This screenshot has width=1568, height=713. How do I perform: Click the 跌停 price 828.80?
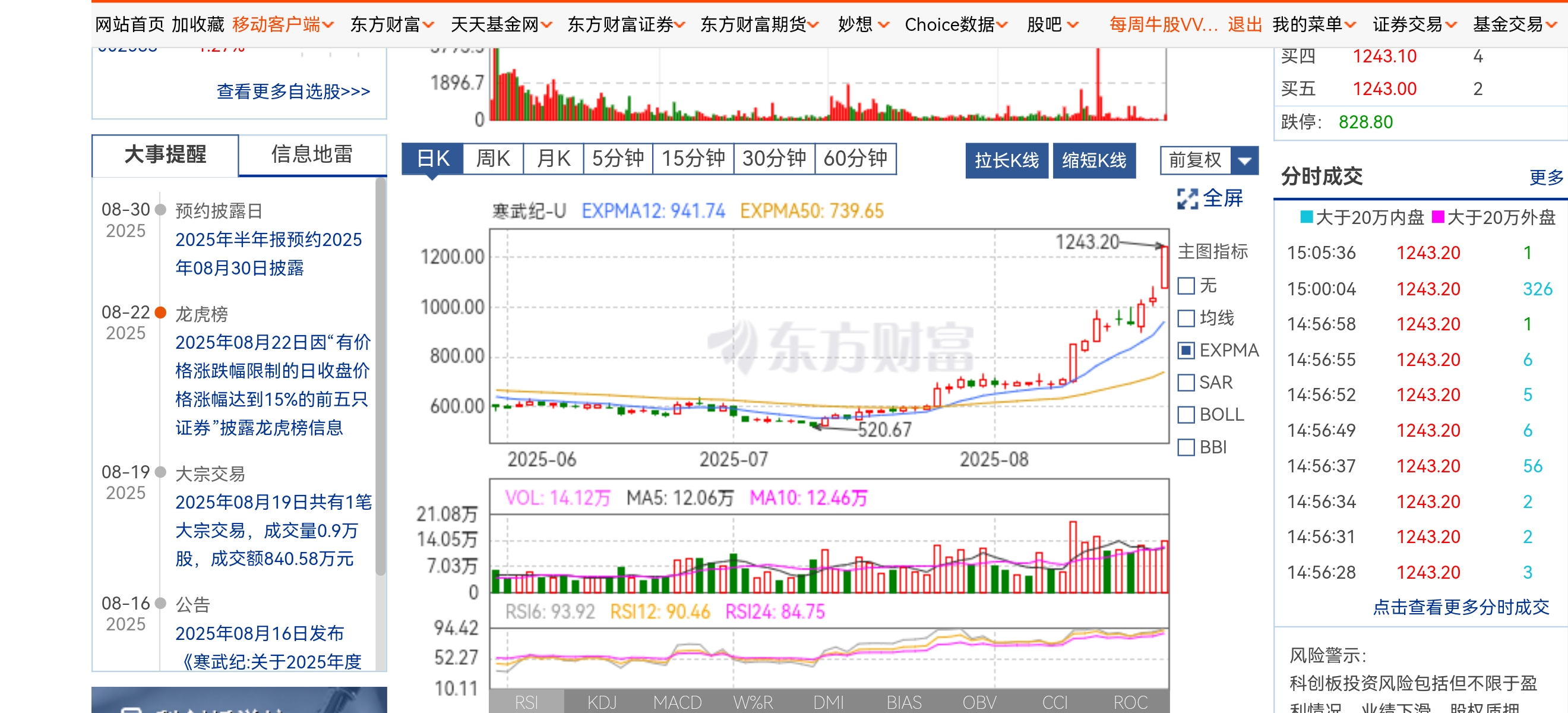click(x=1365, y=122)
